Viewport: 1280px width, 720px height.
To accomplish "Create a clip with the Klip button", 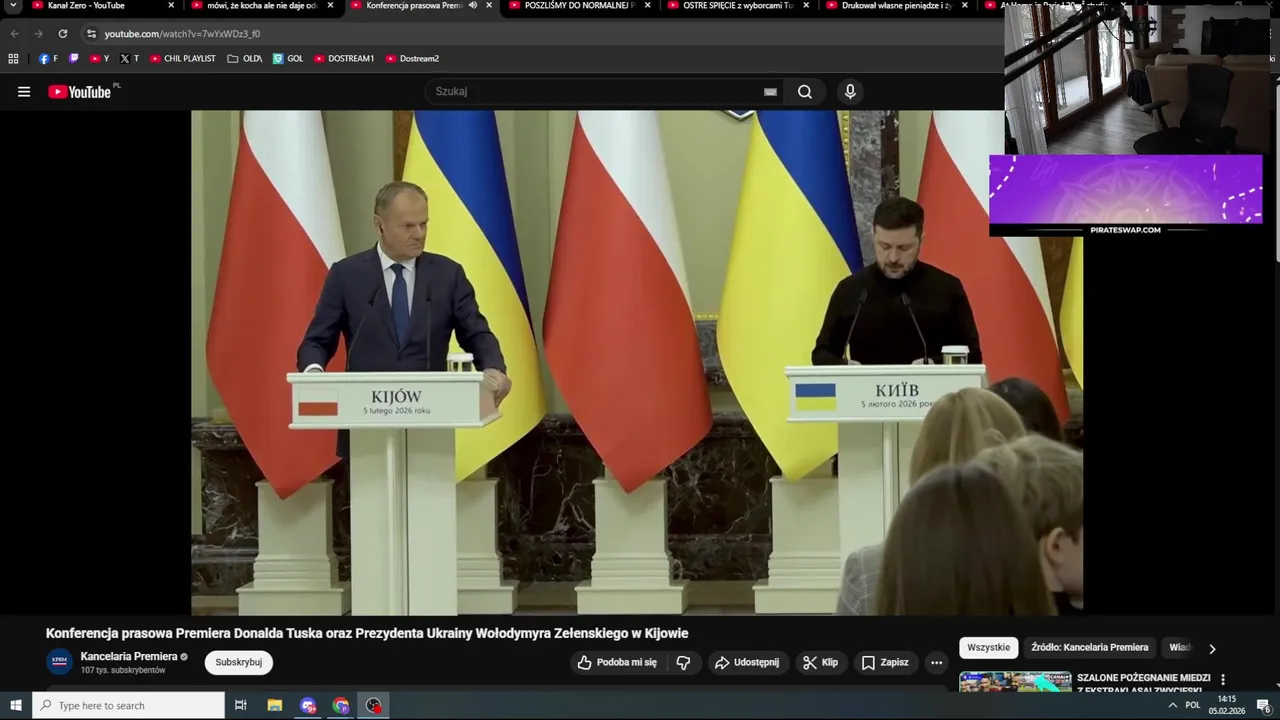I will (x=819, y=662).
